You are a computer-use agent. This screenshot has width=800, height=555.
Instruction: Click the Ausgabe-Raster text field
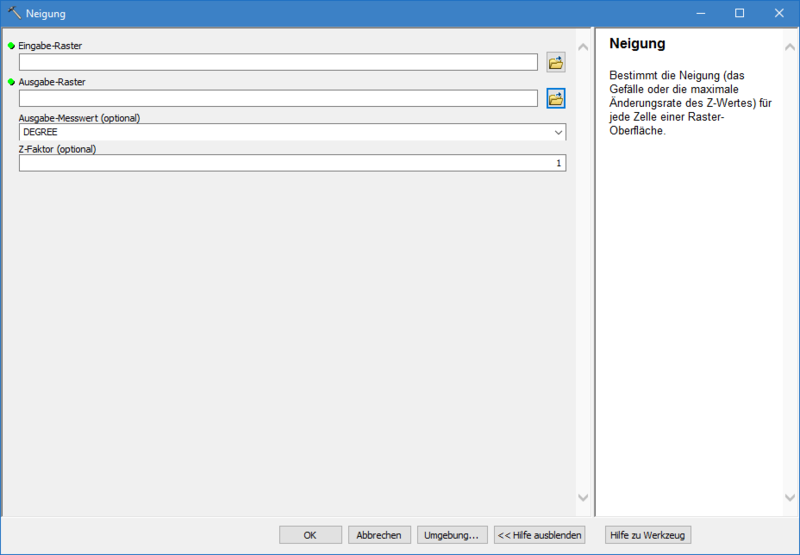pos(278,98)
